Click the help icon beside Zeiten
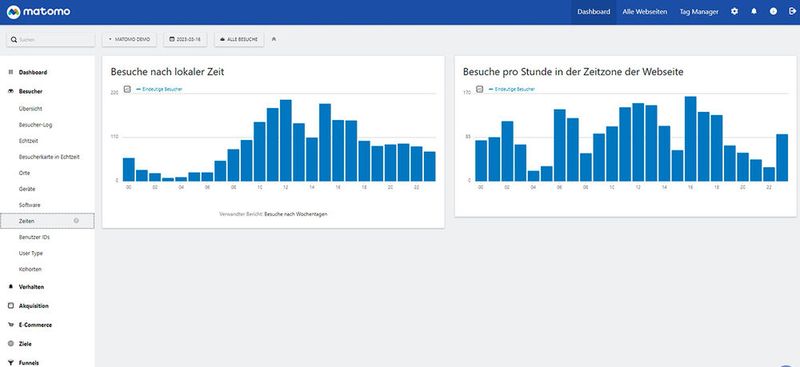The width and height of the screenshot is (800, 367). (76, 221)
